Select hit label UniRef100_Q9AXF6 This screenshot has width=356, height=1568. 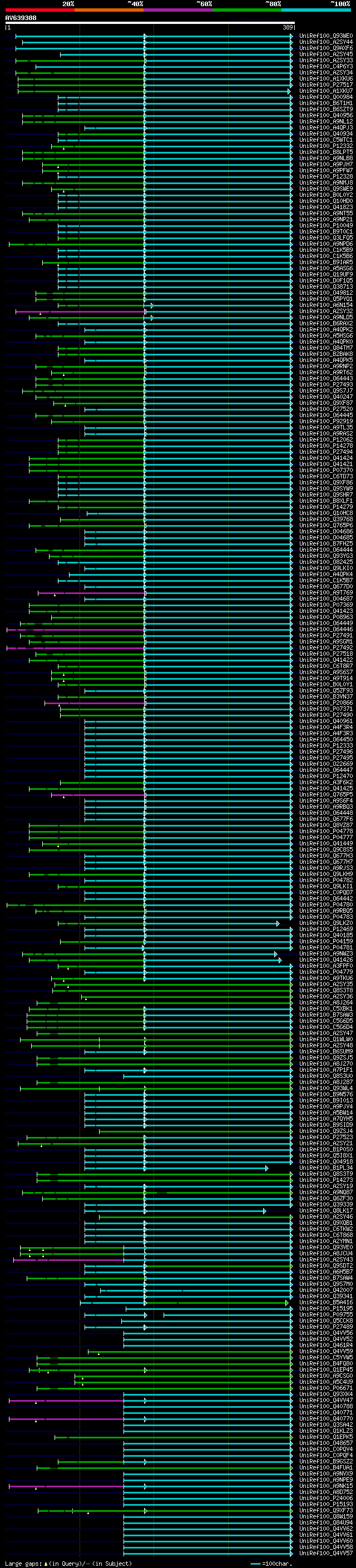(326, 48)
